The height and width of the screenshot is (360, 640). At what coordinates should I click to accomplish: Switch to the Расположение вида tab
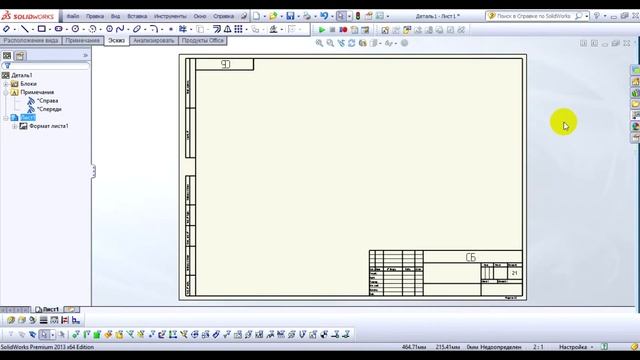(31, 41)
